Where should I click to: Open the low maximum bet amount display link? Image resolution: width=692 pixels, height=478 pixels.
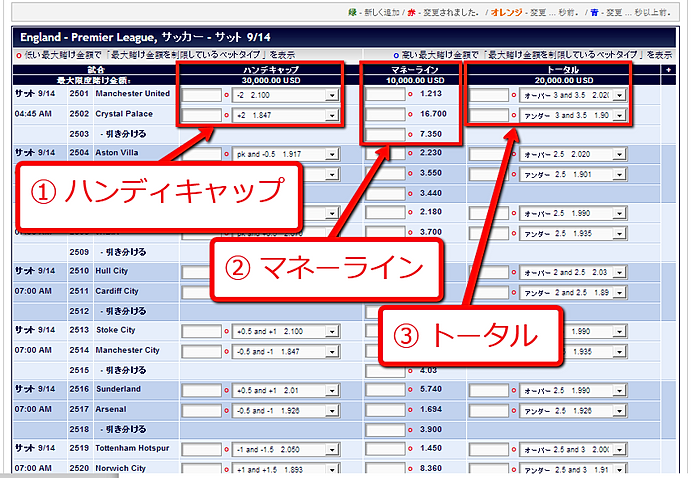(155, 55)
